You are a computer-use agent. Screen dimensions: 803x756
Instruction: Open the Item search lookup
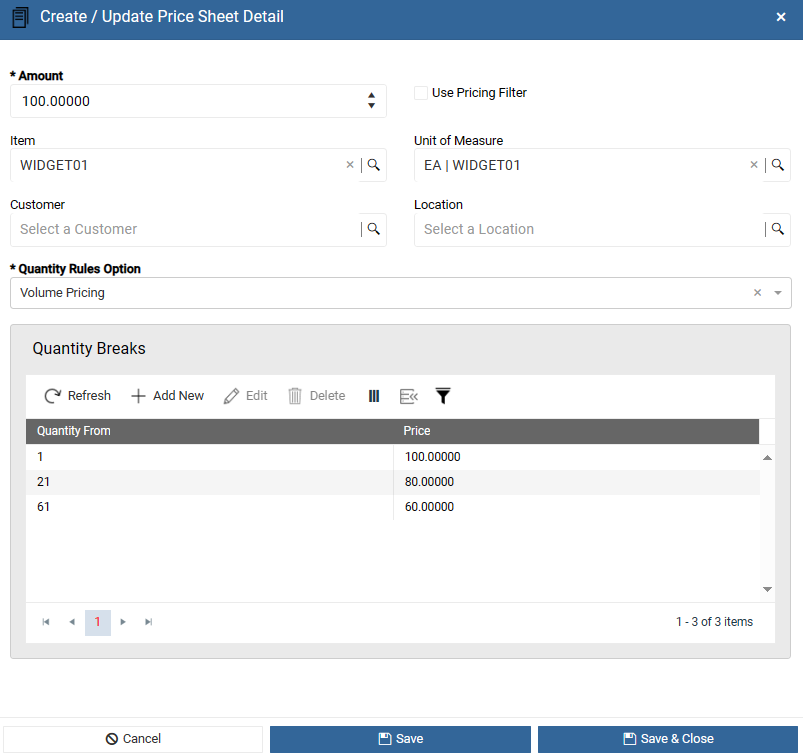[x=374, y=164]
